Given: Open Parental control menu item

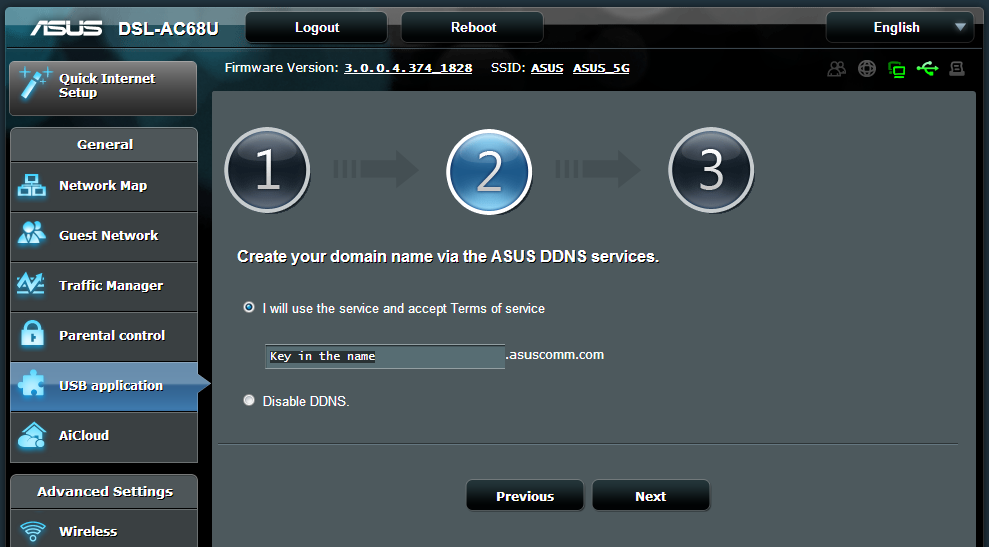Looking at the screenshot, I should (x=104, y=336).
